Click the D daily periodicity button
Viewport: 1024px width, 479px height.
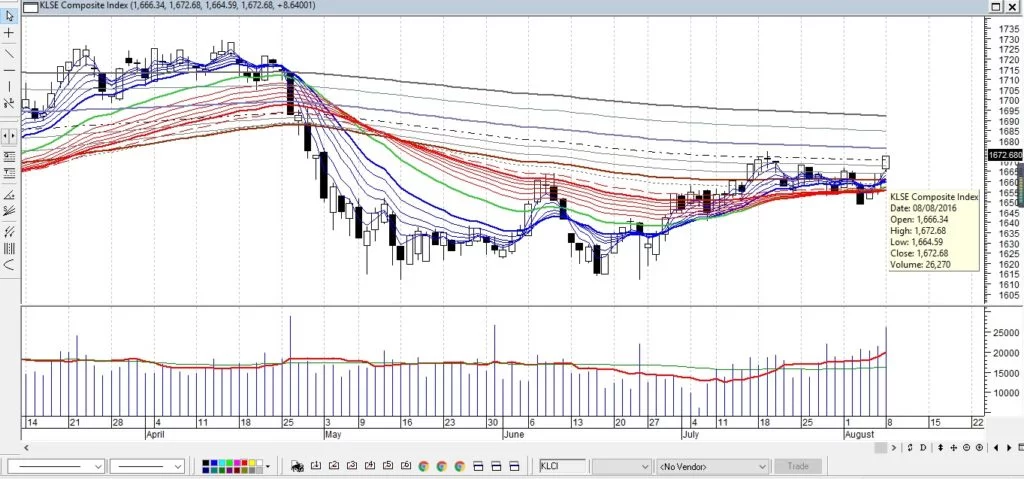tap(923, 448)
